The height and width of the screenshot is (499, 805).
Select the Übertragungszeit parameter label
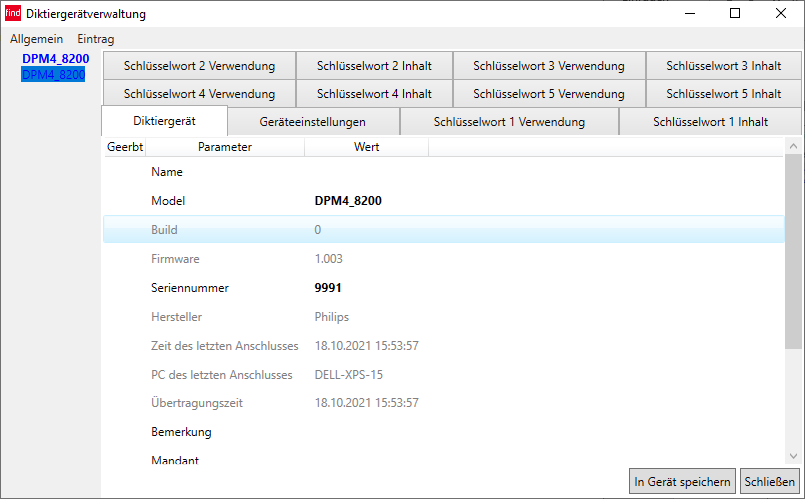[x=197, y=403]
